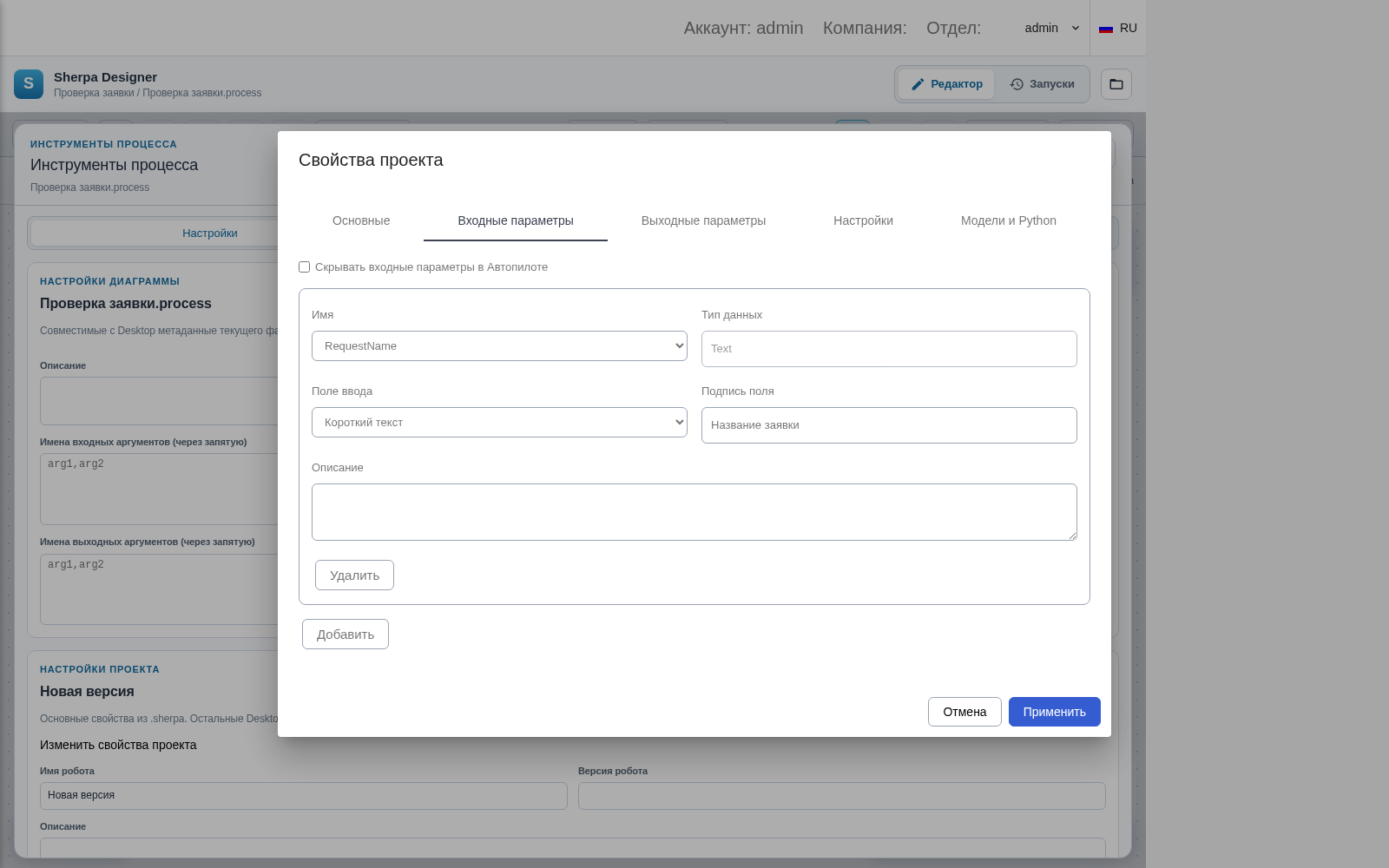The image size is (1389, 868).
Task: Toggle hide input parameters in Autopilot checkbox
Action: (304, 267)
